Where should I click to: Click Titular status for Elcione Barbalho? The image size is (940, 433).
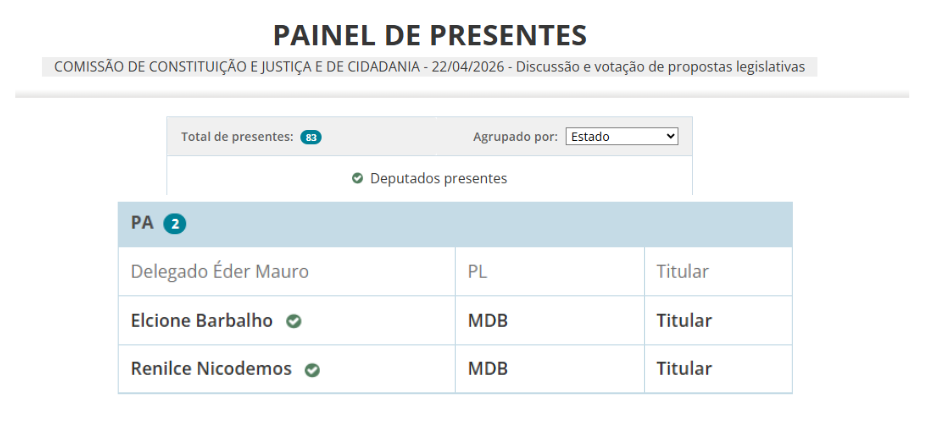(x=684, y=321)
